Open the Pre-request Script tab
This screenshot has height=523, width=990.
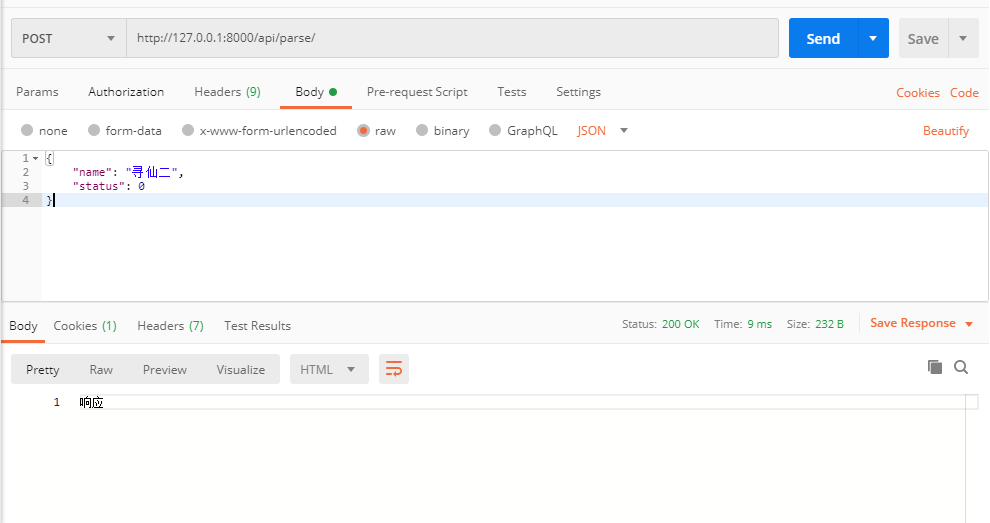click(417, 92)
